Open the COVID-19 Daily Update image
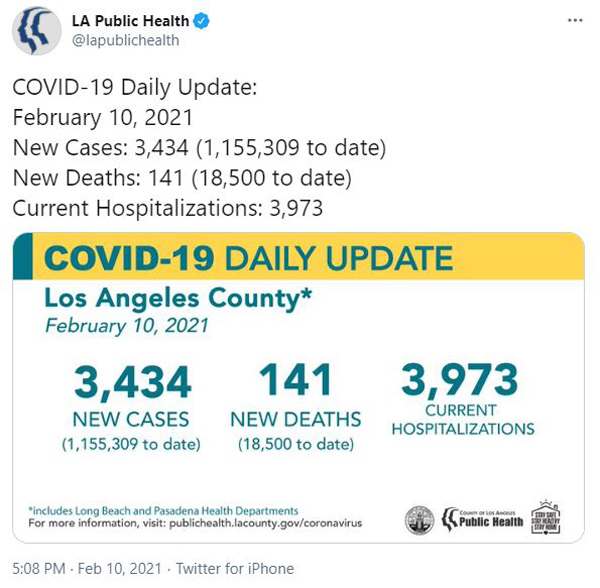The width and height of the screenshot is (600, 588). (298, 388)
